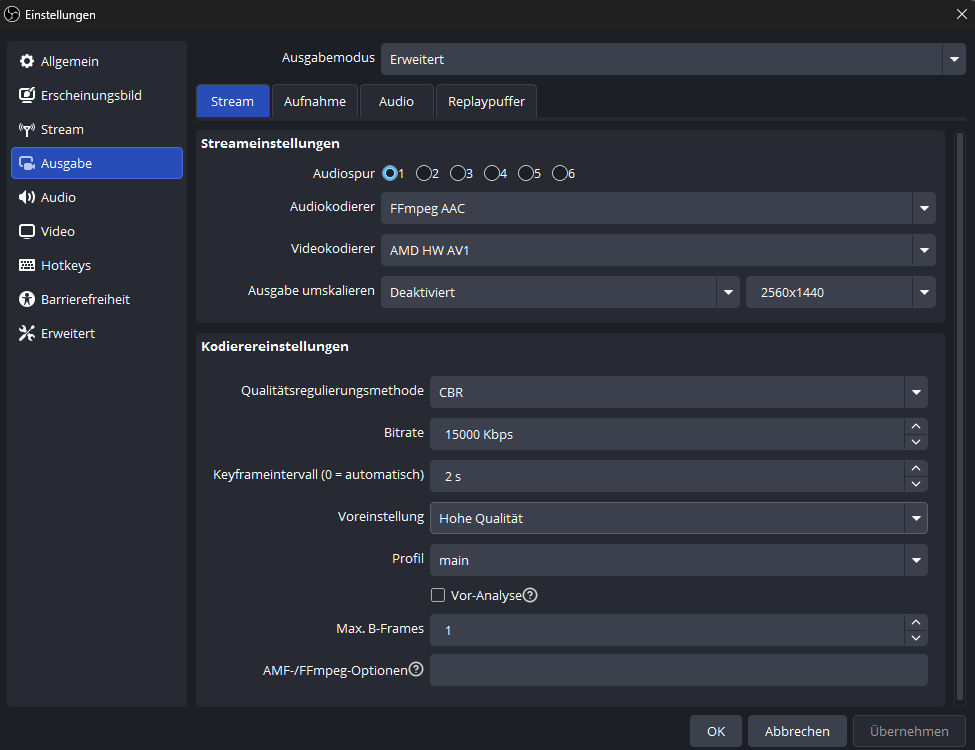Click the help icon beside Vor-Analyse

coord(531,596)
